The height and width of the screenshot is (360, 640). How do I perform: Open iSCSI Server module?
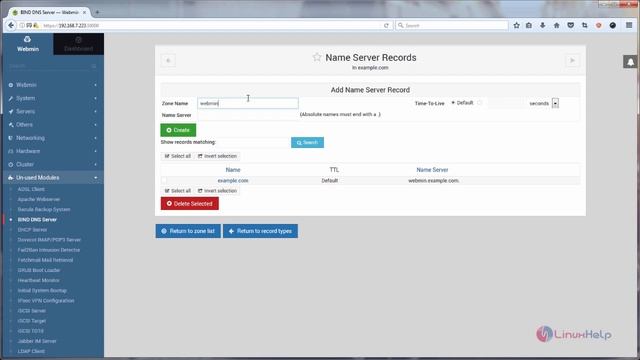32,311
